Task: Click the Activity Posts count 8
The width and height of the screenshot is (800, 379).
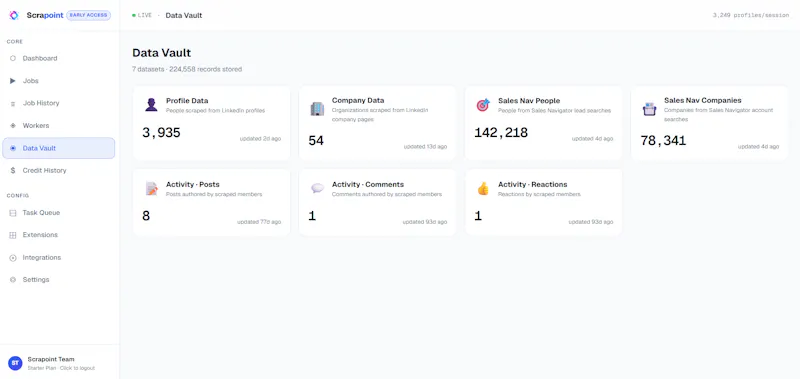Action: (x=146, y=216)
